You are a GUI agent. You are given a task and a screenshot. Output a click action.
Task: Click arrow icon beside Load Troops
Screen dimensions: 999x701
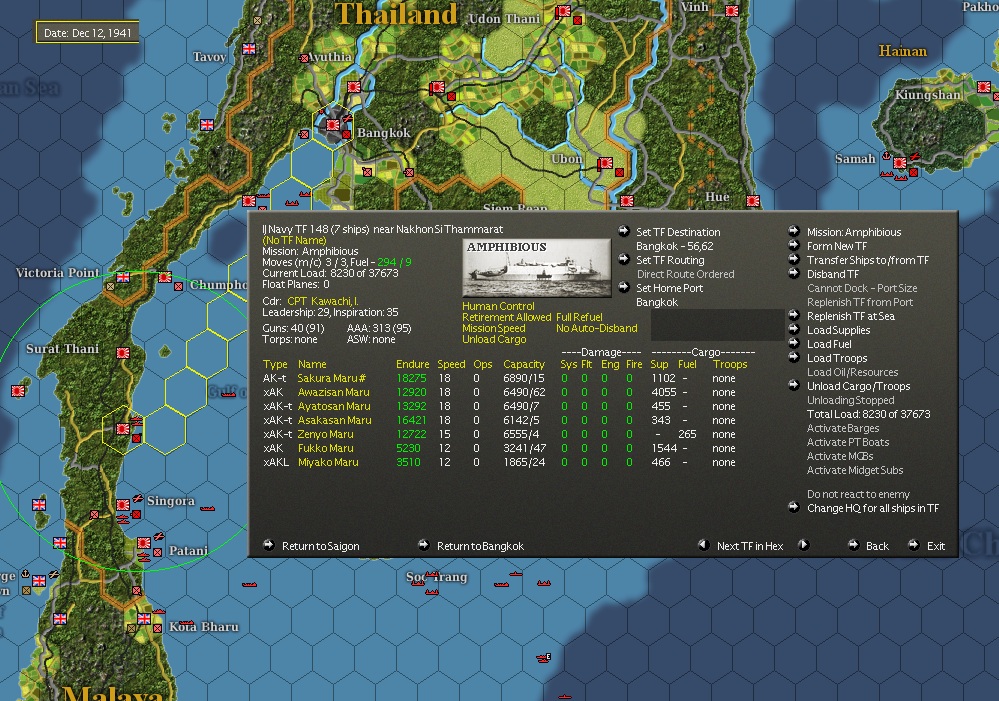(x=794, y=358)
